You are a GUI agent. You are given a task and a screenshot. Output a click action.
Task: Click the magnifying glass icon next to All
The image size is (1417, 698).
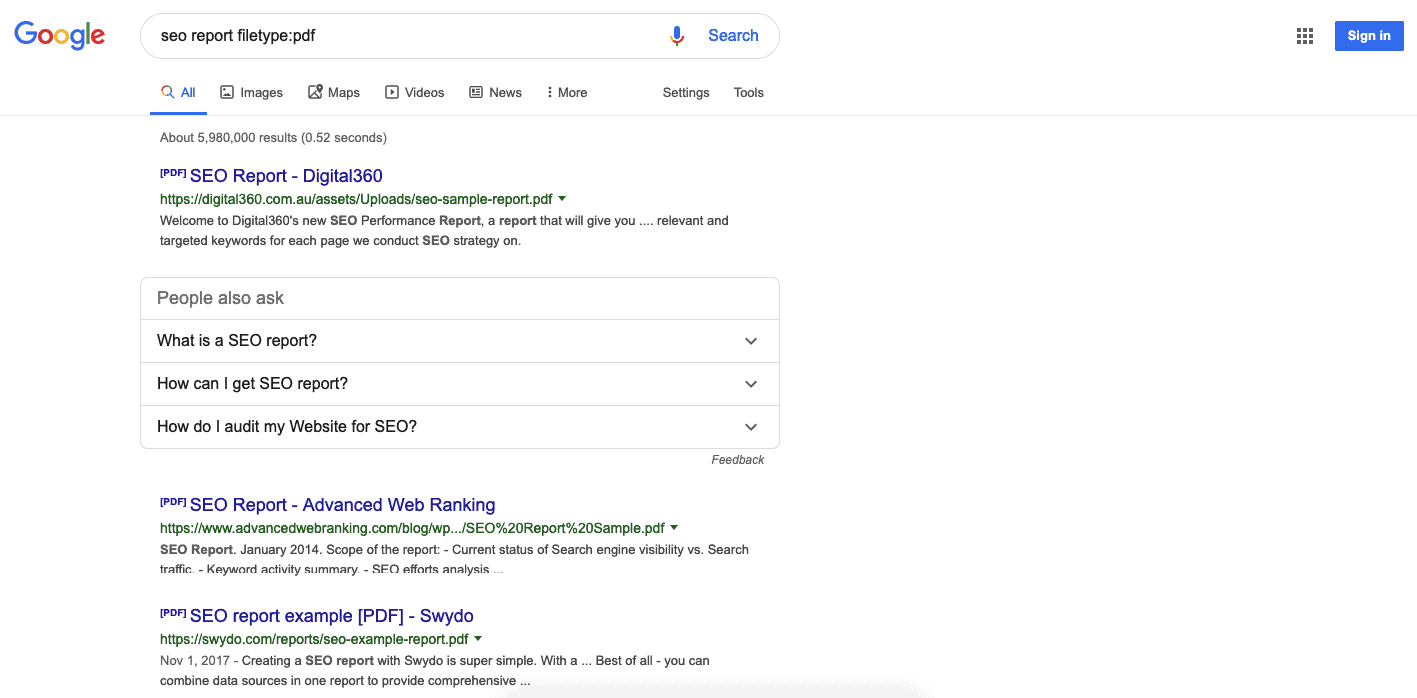tap(166, 91)
